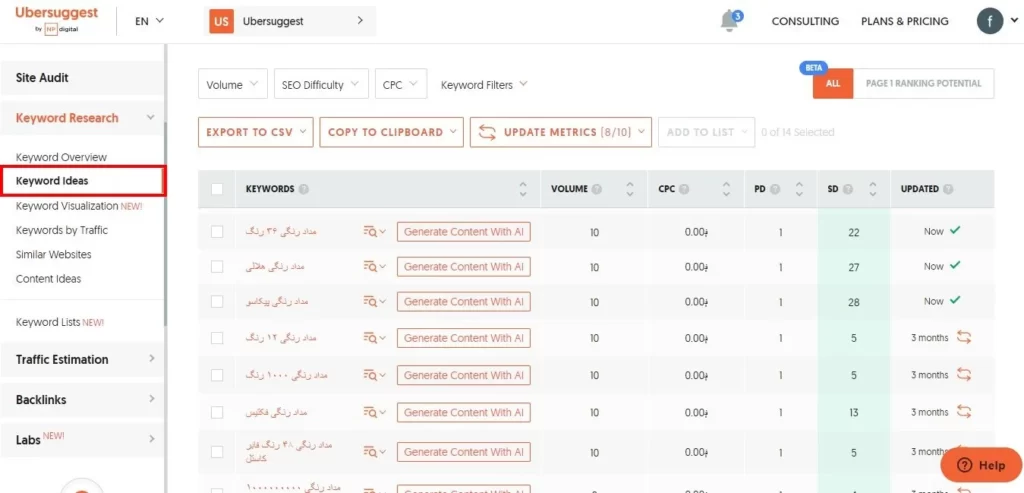Open the Add to List dropdown
Viewport: 1024px width, 493px height.
pos(707,132)
